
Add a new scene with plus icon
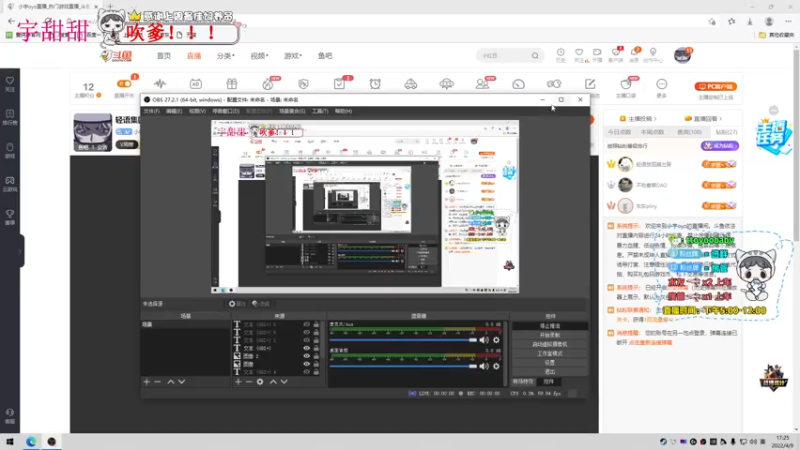(146, 382)
